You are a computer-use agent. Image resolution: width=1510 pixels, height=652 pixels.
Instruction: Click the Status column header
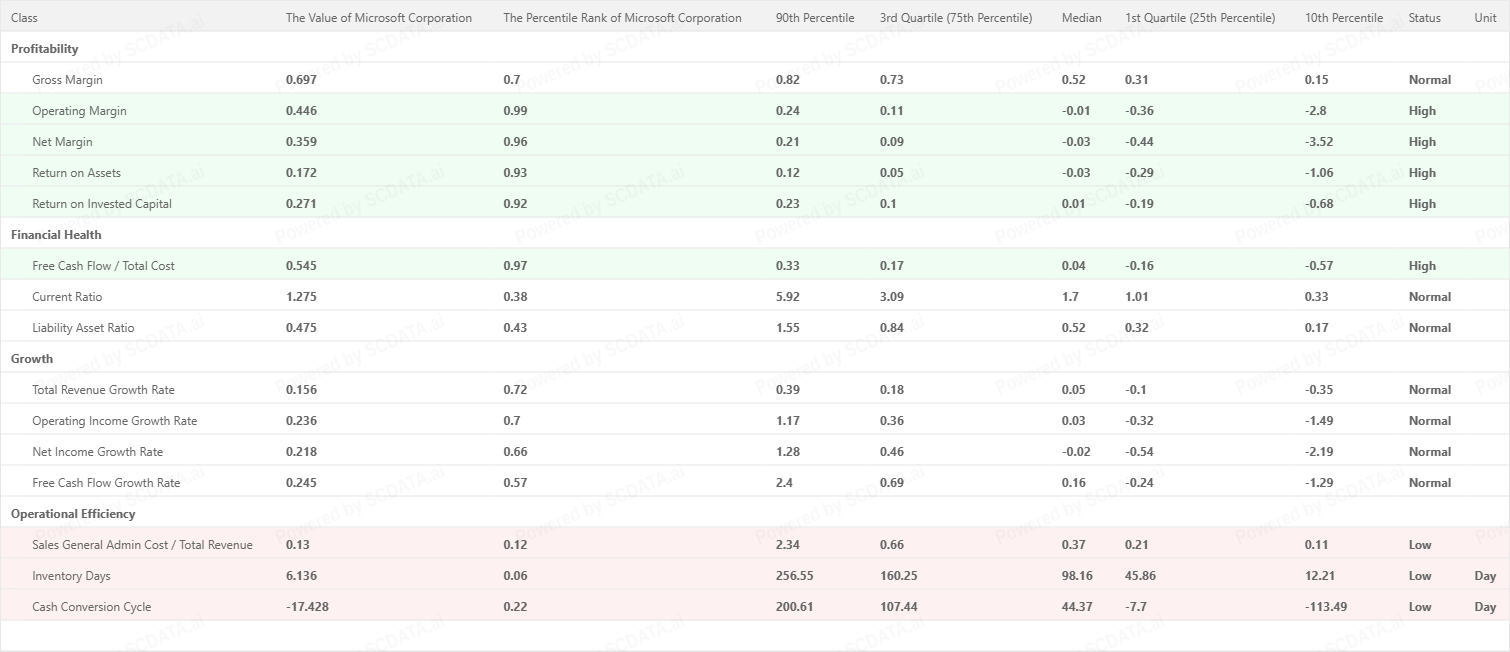tap(1424, 18)
